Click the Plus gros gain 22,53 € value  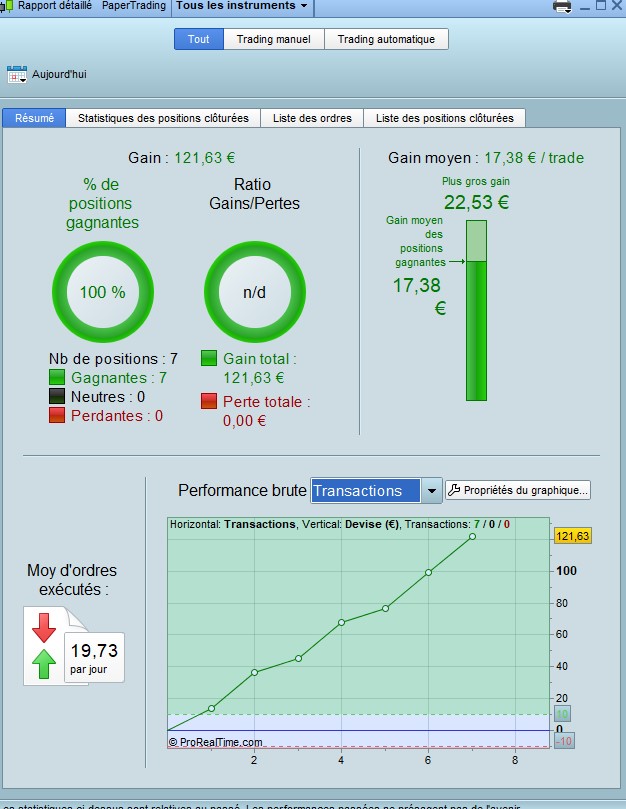point(476,202)
